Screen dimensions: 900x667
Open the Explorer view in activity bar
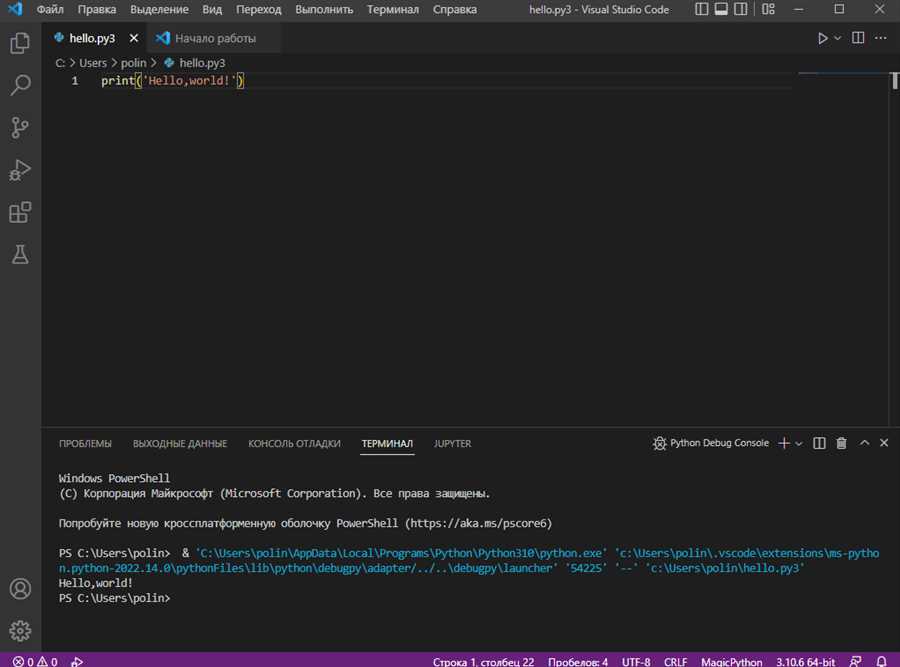tap(20, 43)
